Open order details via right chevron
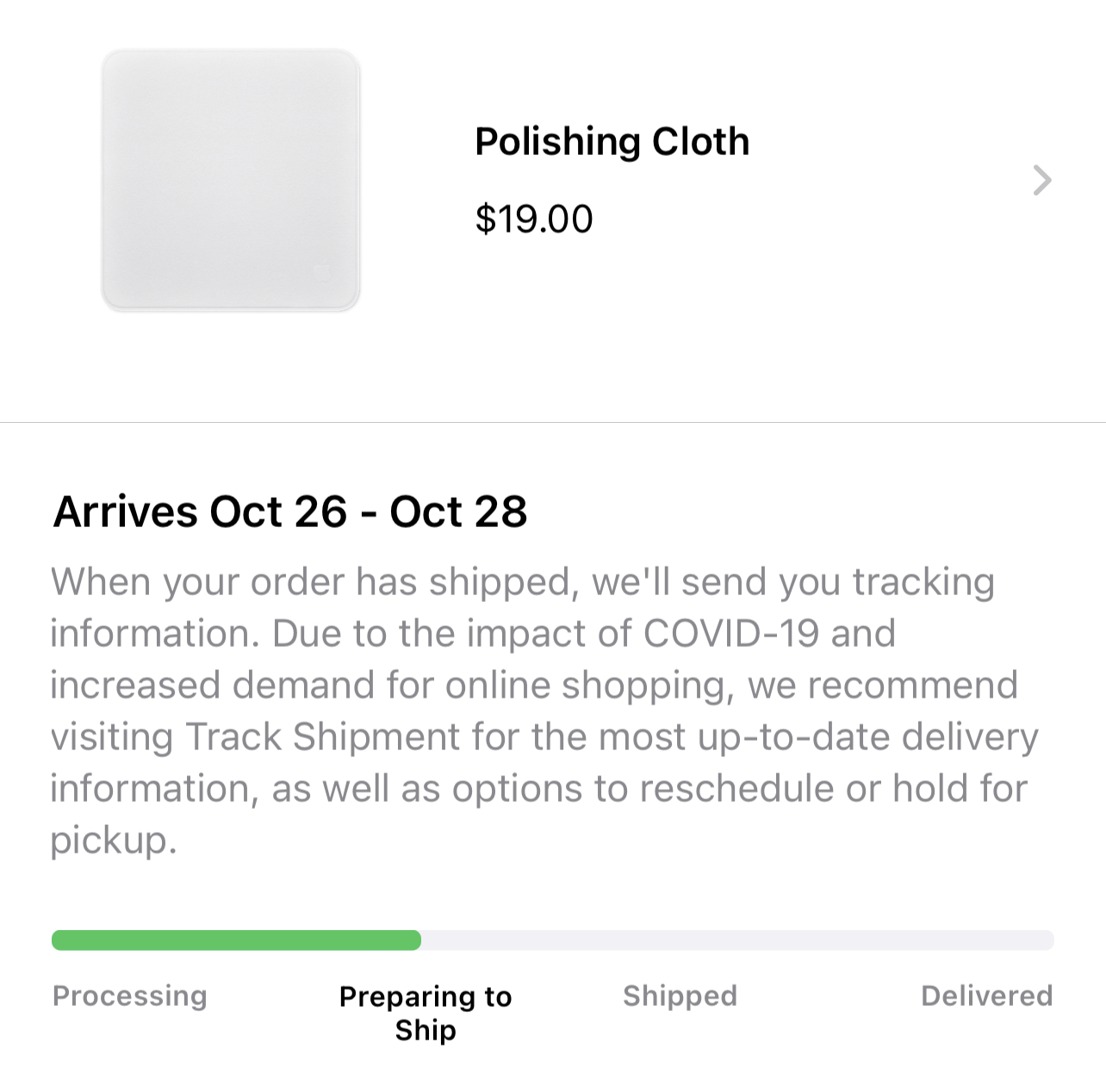Screen dimensions: 1106x1092 click(1041, 180)
